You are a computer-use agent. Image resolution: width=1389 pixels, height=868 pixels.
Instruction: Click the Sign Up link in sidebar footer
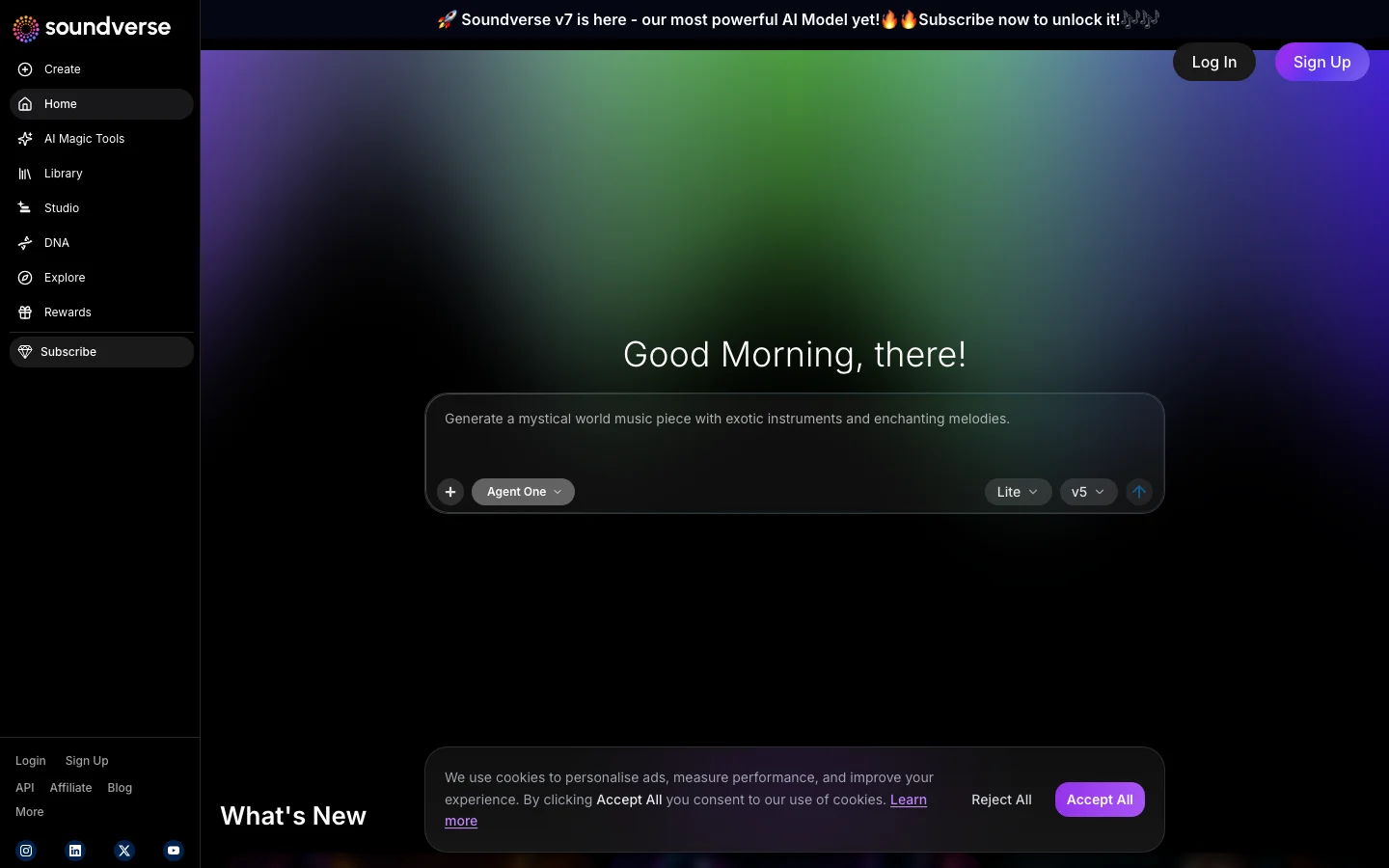tap(87, 761)
